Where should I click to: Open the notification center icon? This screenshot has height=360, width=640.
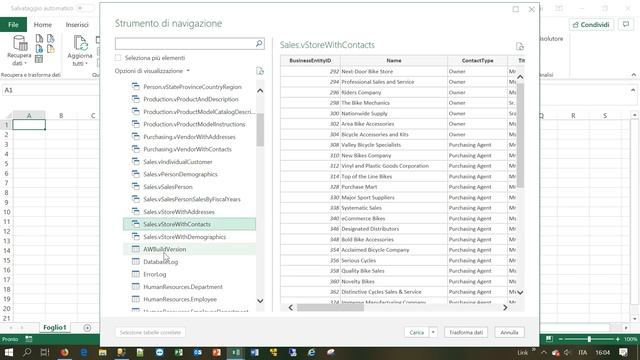click(623, 352)
